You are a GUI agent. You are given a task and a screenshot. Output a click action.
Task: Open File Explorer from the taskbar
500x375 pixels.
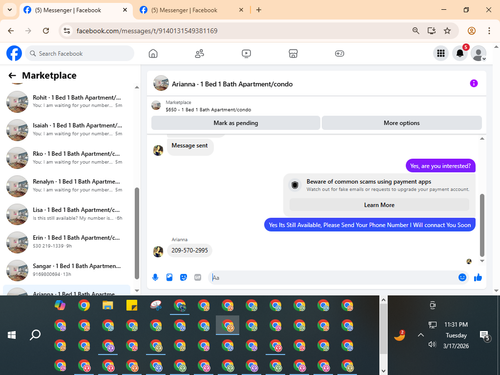(x=108, y=305)
